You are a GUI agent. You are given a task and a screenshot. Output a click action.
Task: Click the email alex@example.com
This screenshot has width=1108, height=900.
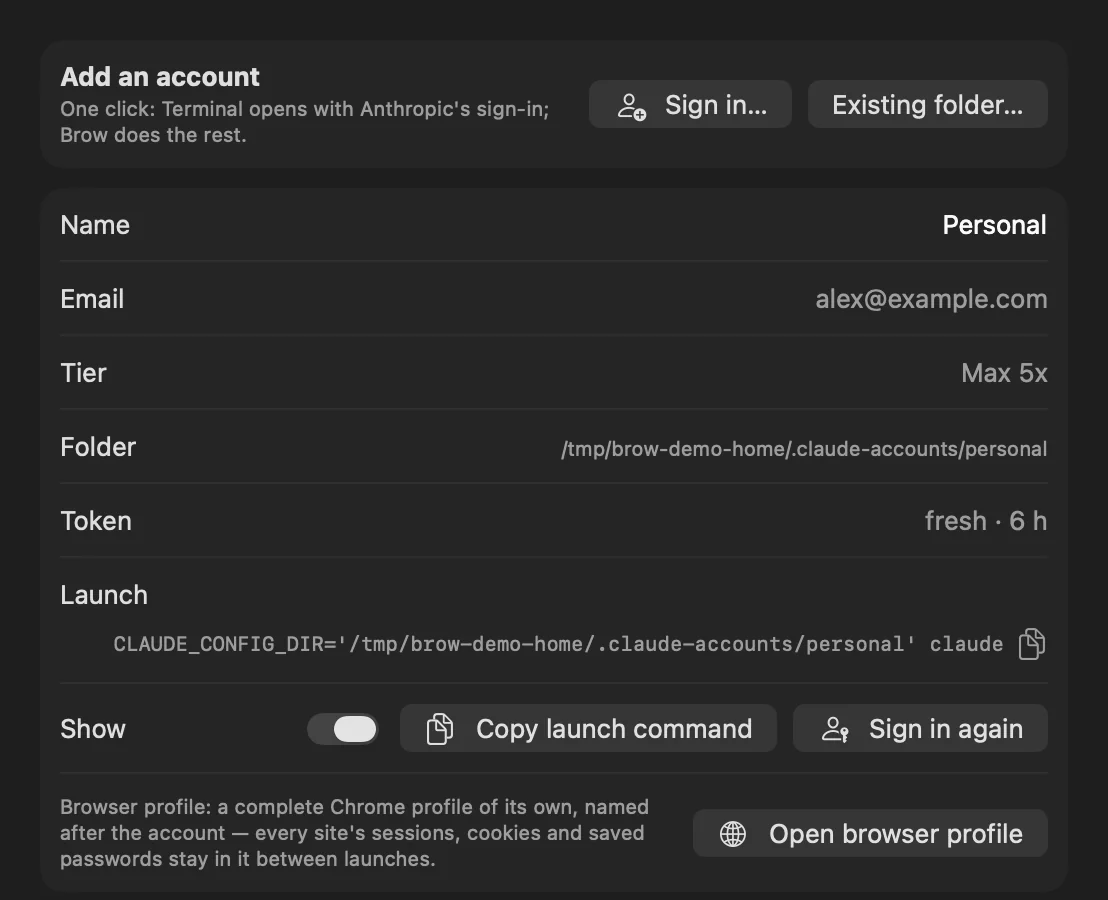[931, 299]
